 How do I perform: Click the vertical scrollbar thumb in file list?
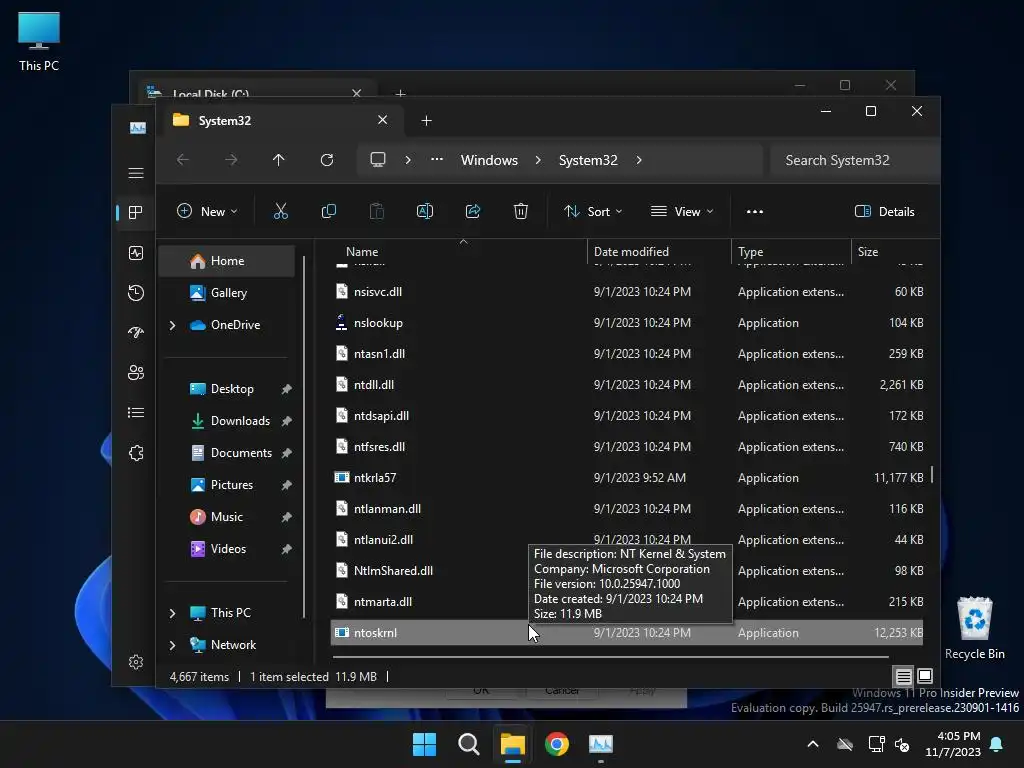[x=932, y=475]
